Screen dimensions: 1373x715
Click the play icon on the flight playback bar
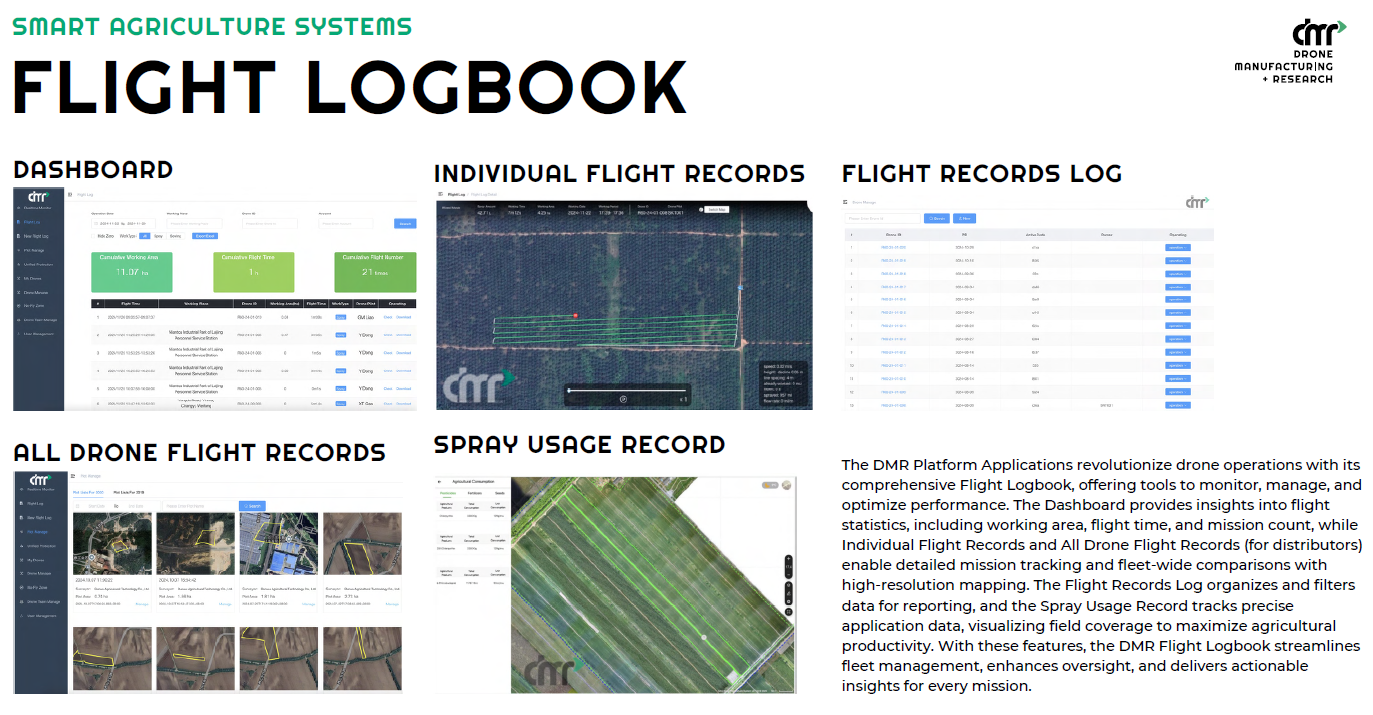(623, 399)
